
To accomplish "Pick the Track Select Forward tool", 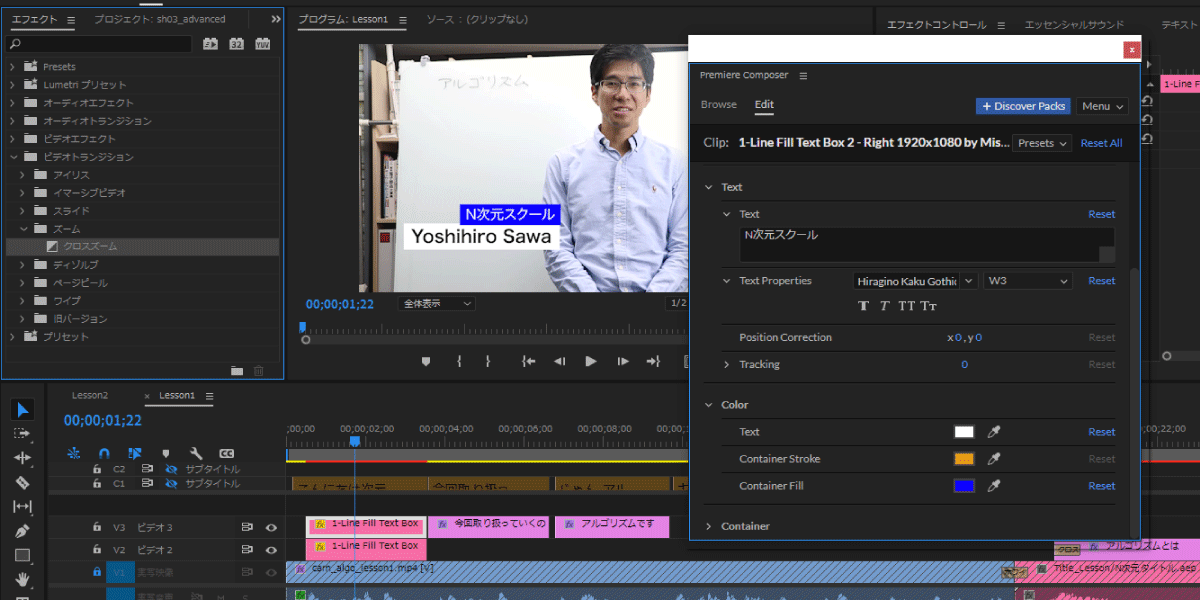I will pos(23,433).
